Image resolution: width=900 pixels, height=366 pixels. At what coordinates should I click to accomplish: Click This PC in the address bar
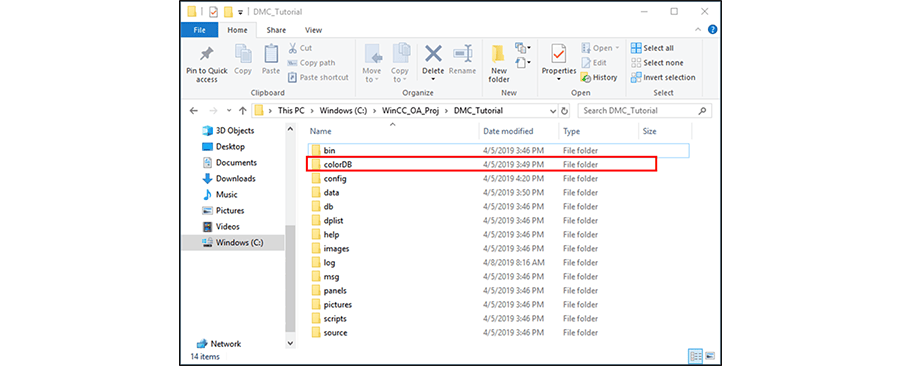[x=291, y=111]
